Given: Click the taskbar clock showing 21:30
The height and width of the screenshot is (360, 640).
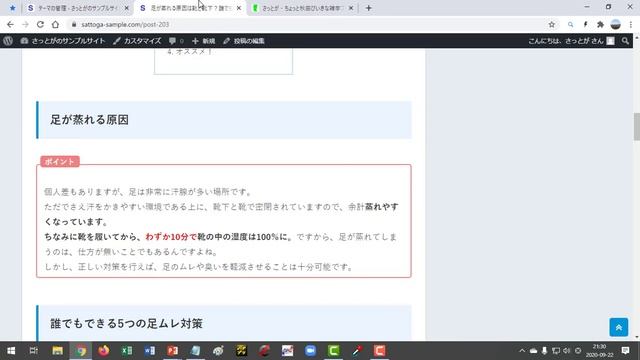Looking at the screenshot, I should [600, 351].
